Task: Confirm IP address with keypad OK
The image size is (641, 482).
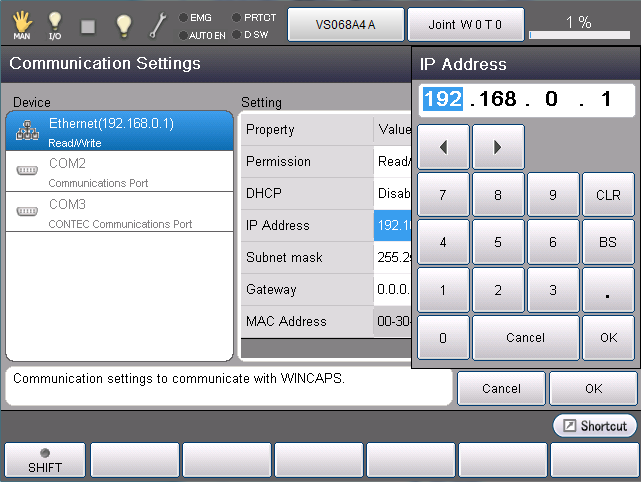Action: [609, 338]
